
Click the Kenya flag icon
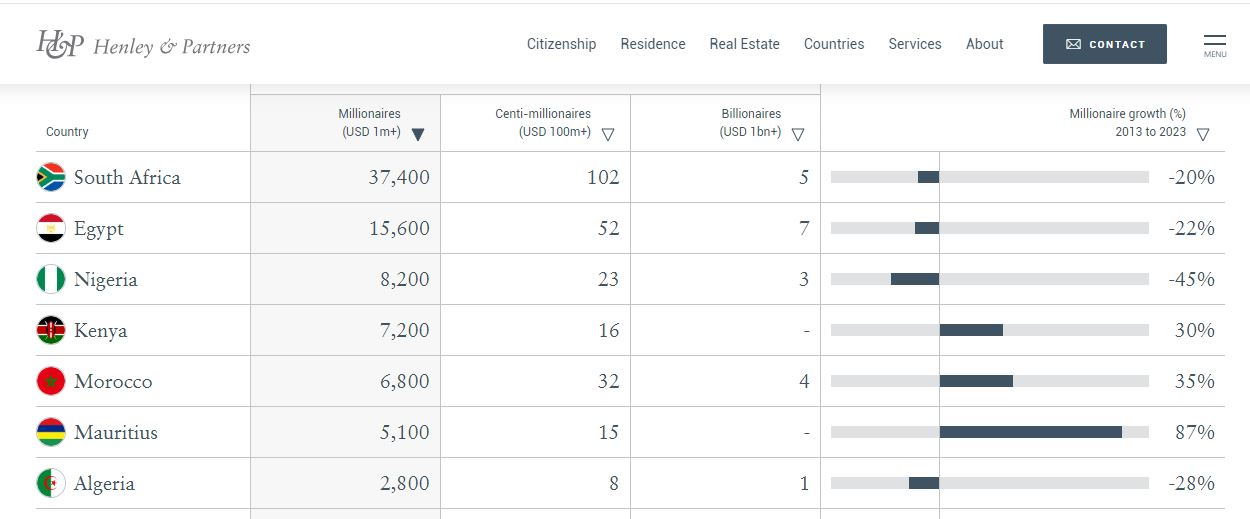(51, 330)
